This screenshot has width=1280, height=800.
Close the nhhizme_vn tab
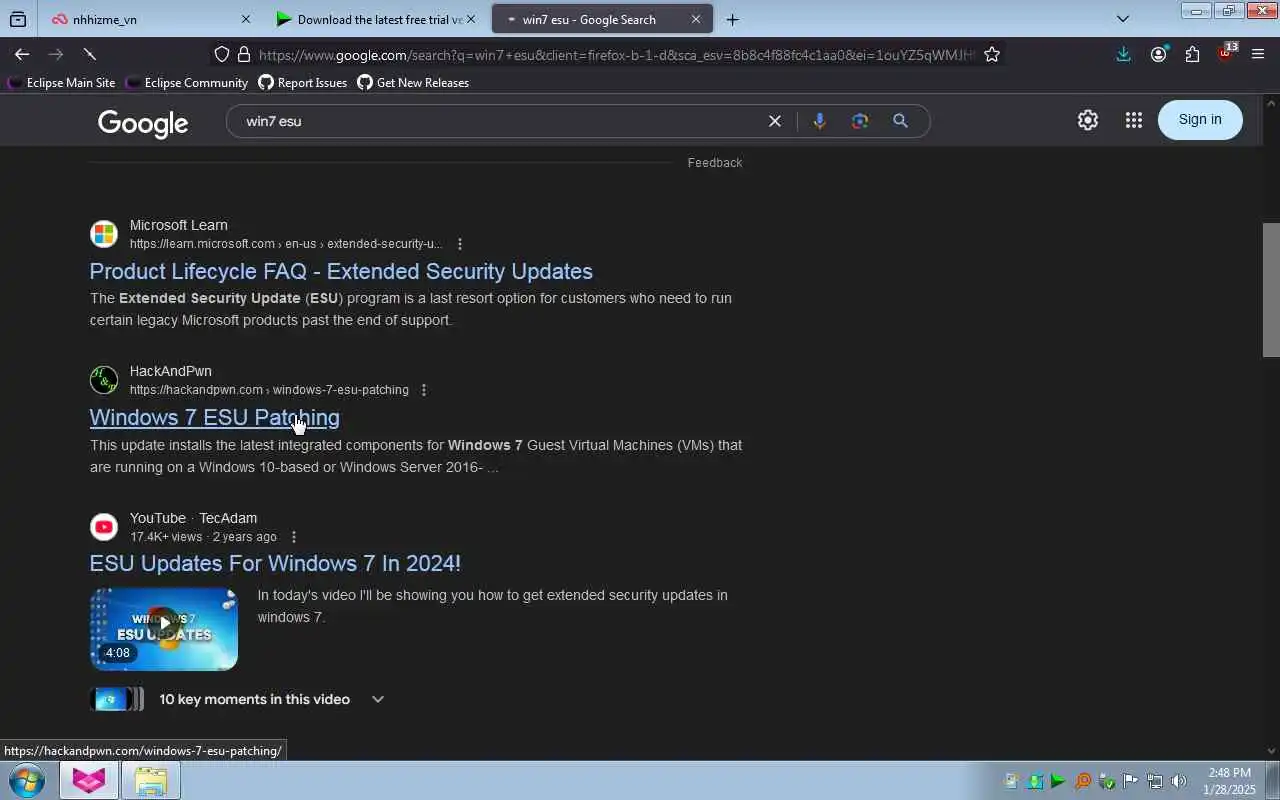[x=246, y=19]
